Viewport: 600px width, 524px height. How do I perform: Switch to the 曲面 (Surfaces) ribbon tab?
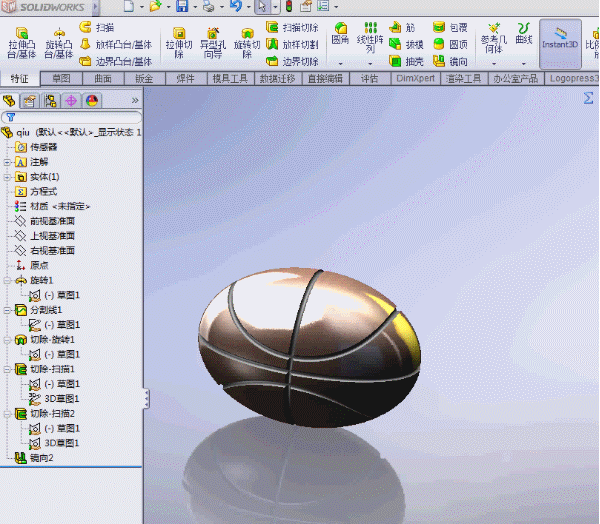pos(103,78)
